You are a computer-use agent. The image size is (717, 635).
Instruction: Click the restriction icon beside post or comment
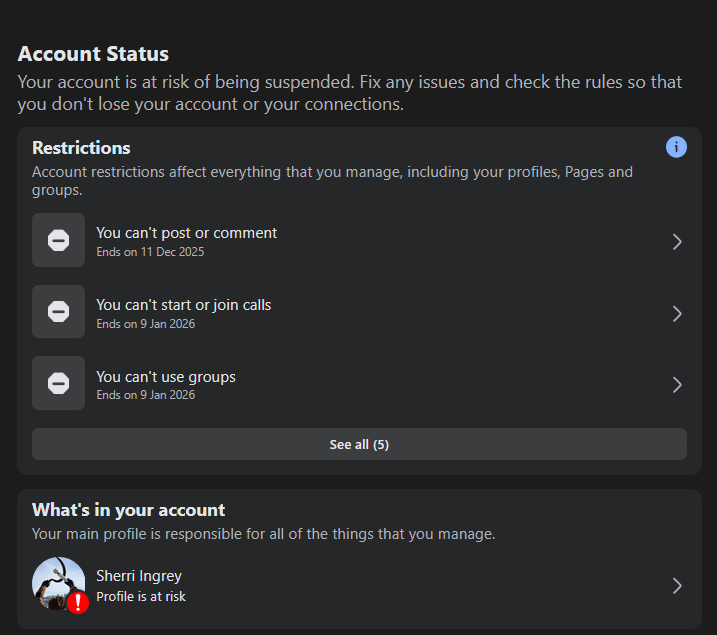pos(58,241)
